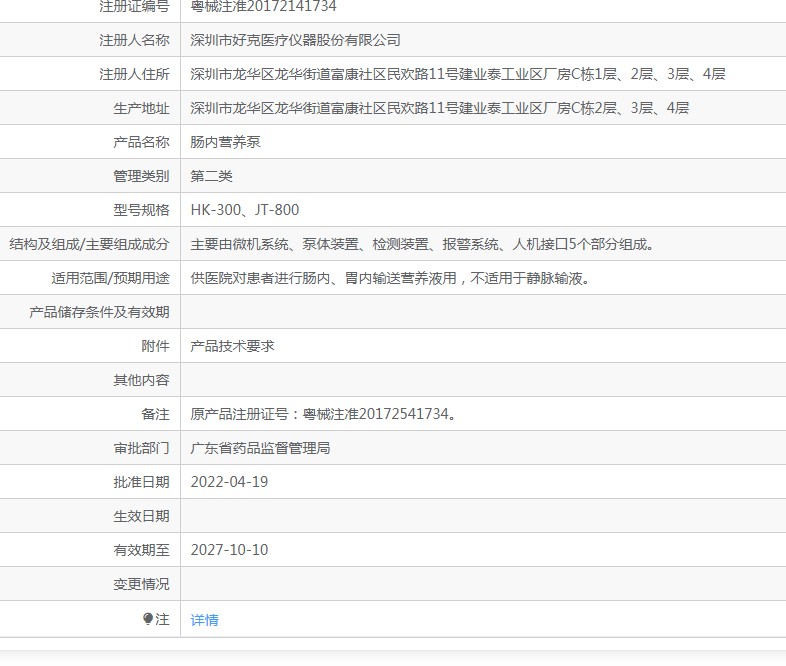This screenshot has height=666, width=786.
Task: Click intended use text starting 供医院对患者
Action: (390, 278)
